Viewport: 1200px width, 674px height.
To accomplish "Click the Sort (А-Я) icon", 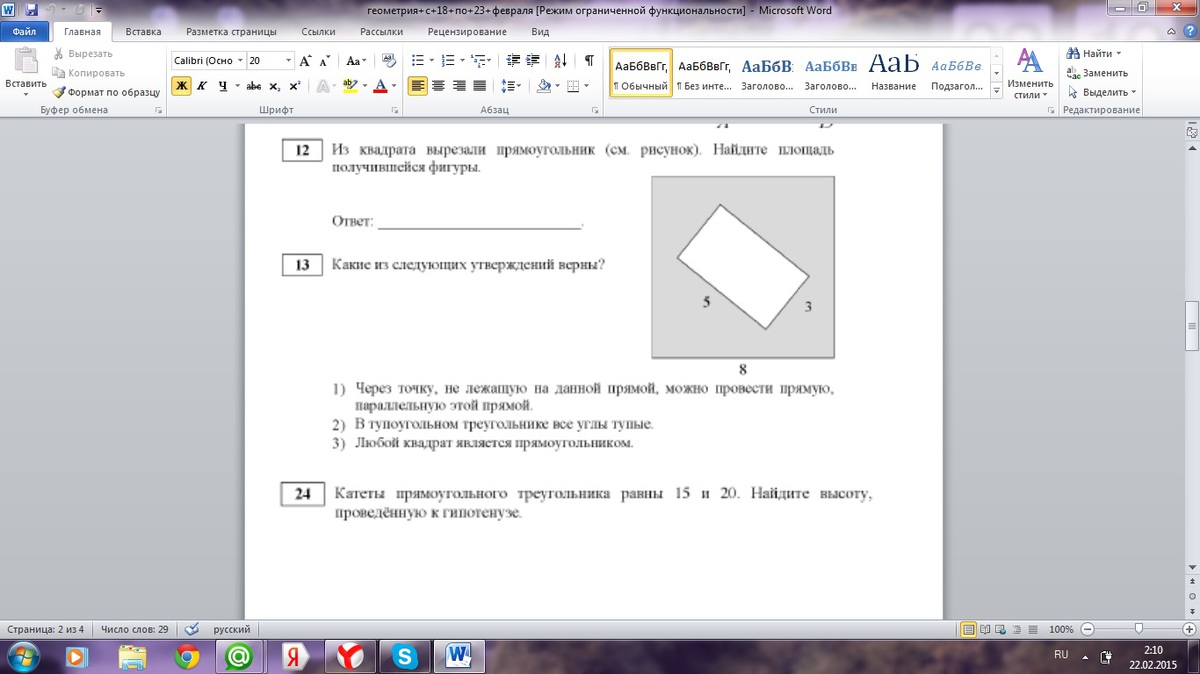I will [x=560, y=60].
